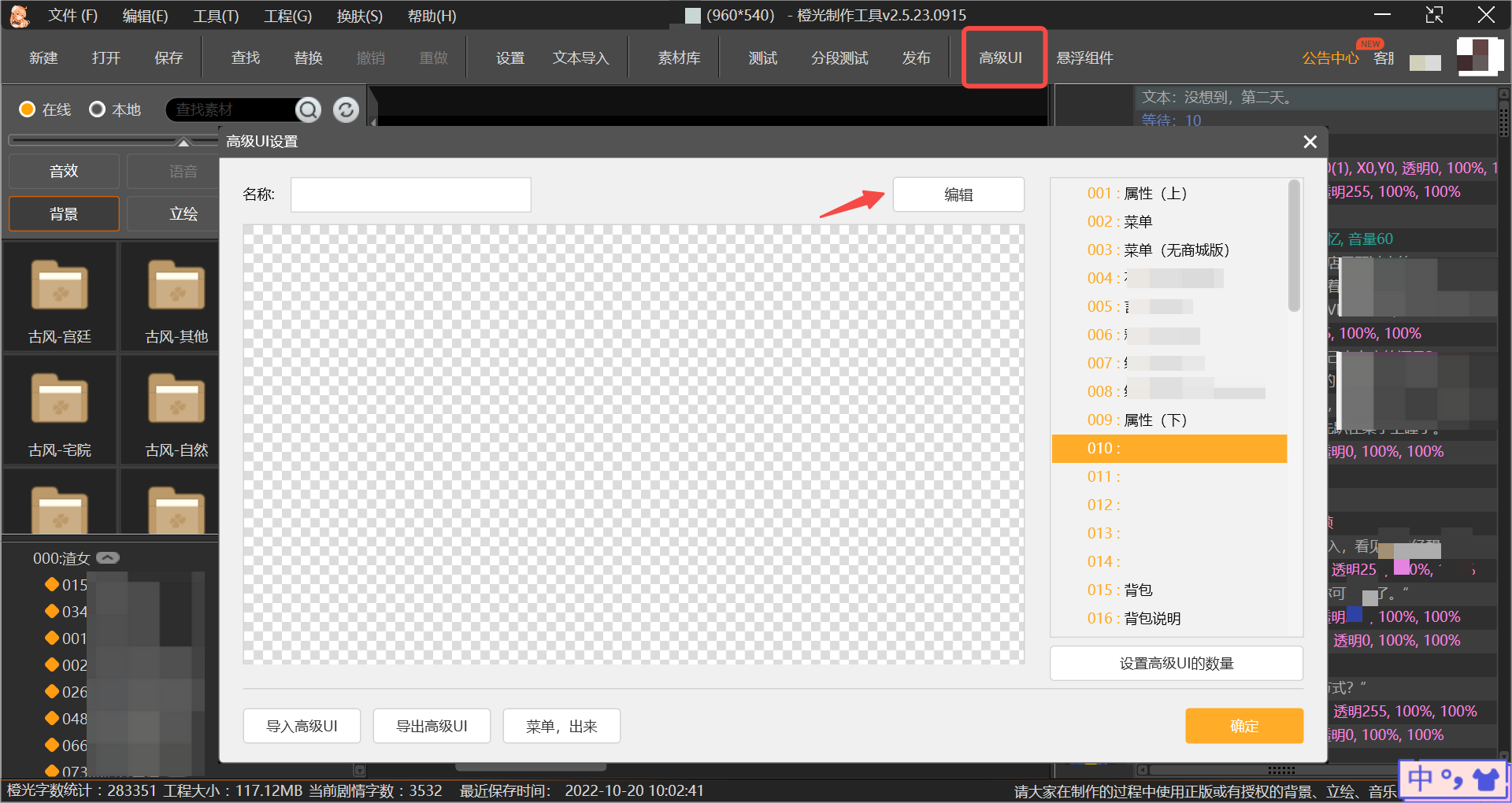Image resolution: width=1512 pixels, height=803 pixels.
Task: Click the user avatar in top right
Action: tap(1478, 57)
